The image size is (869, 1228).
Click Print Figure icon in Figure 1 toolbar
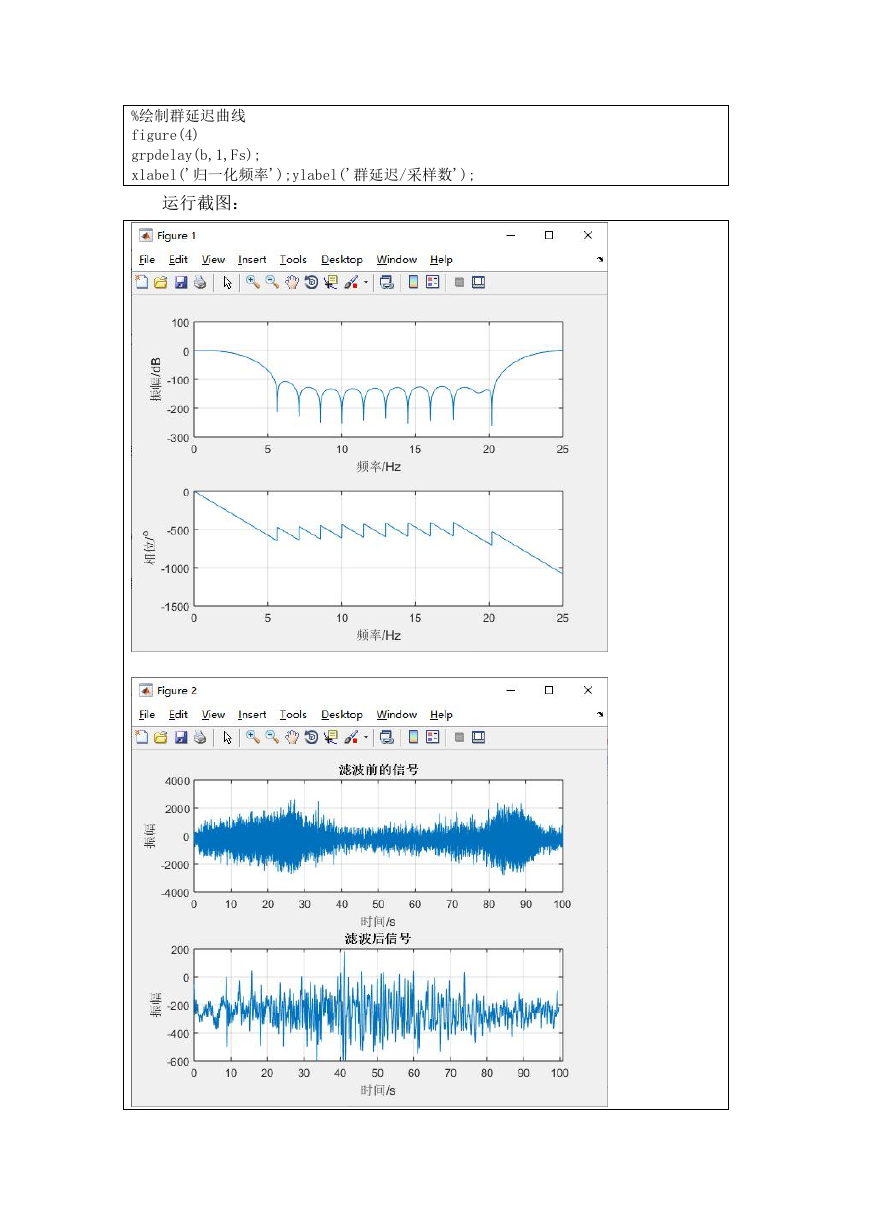coord(200,283)
